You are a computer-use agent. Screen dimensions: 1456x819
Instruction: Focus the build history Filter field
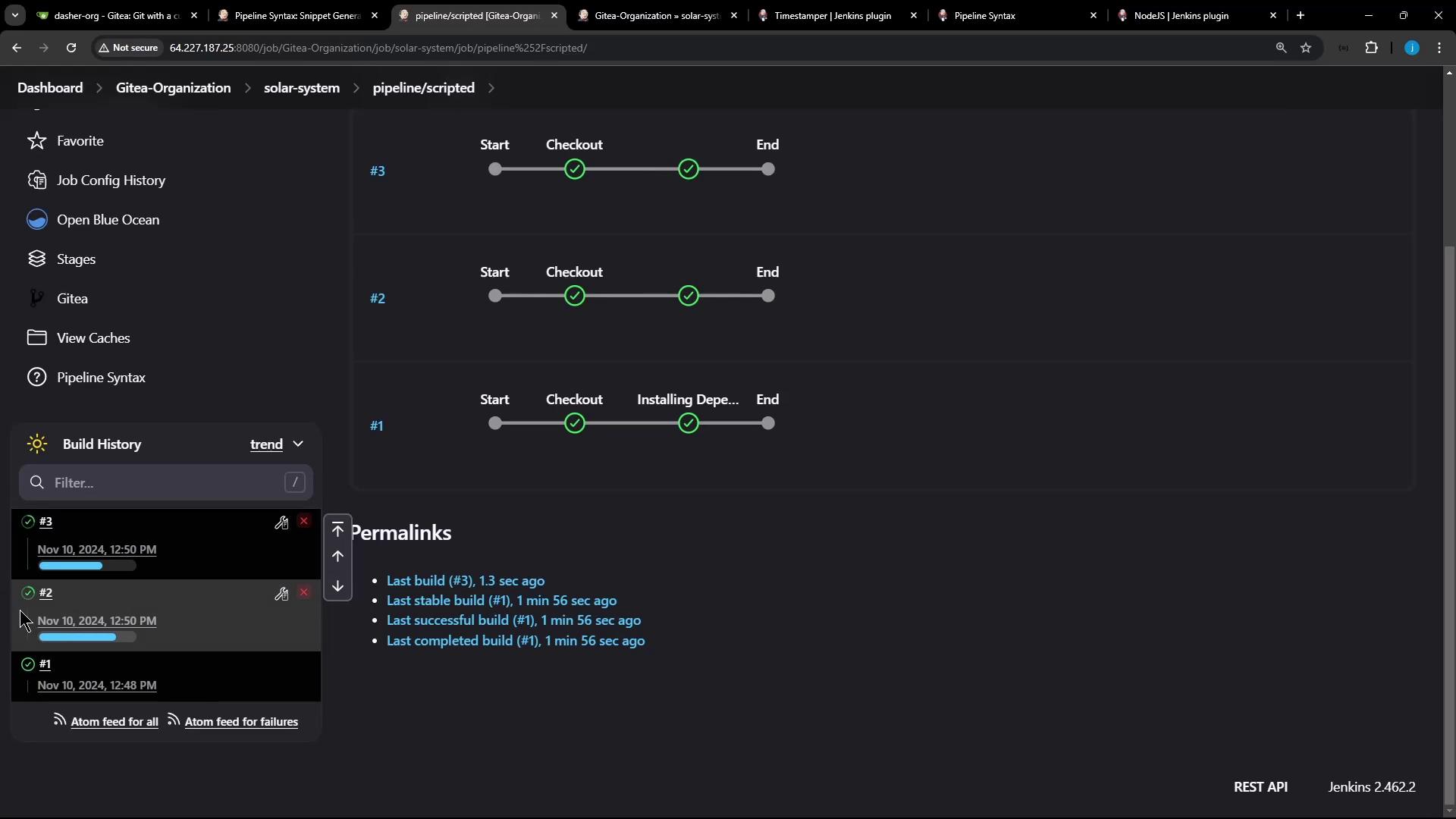click(165, 483)
